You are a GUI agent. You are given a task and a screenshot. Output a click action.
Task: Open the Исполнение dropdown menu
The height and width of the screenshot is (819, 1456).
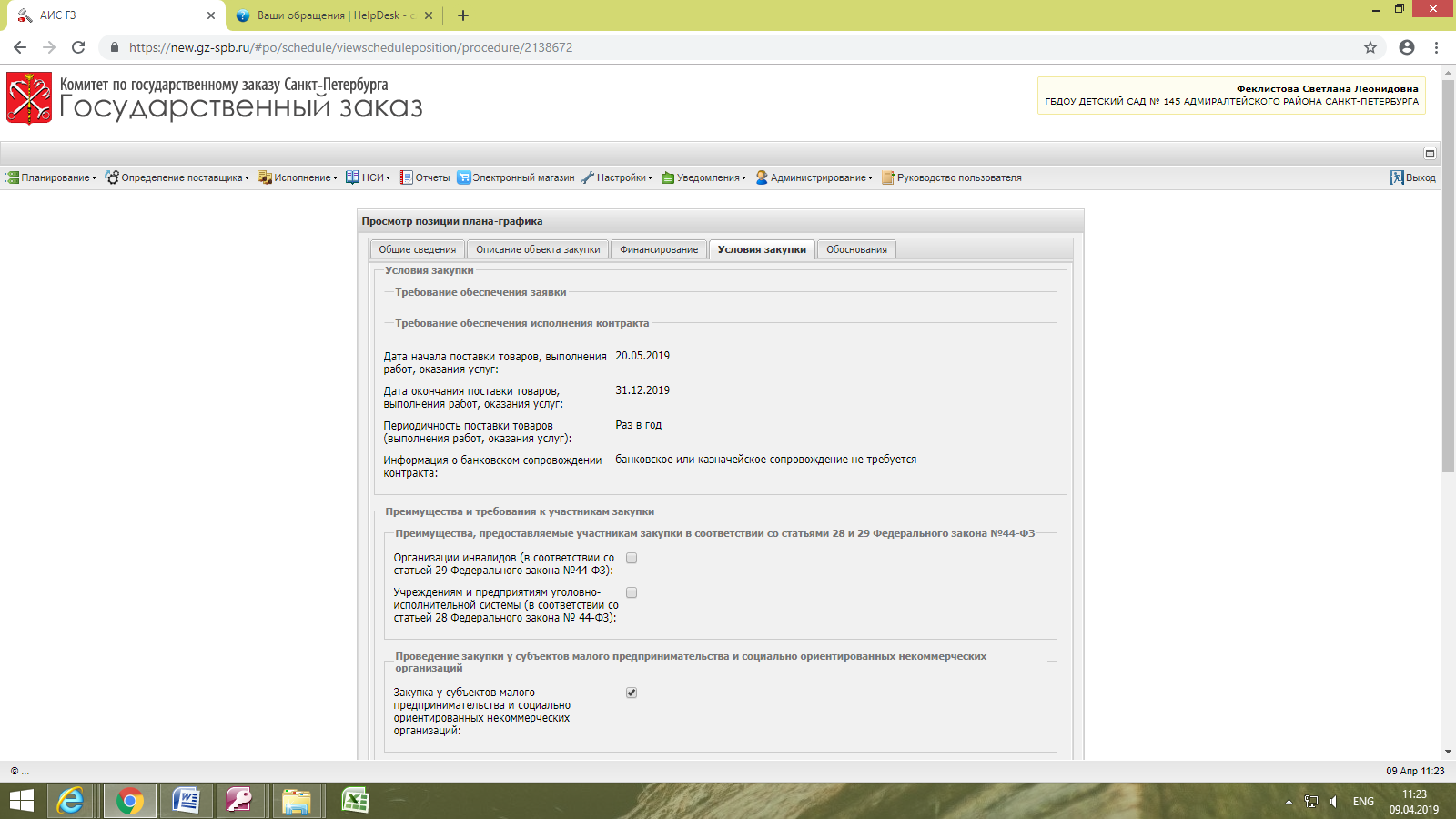coord(298,177)
